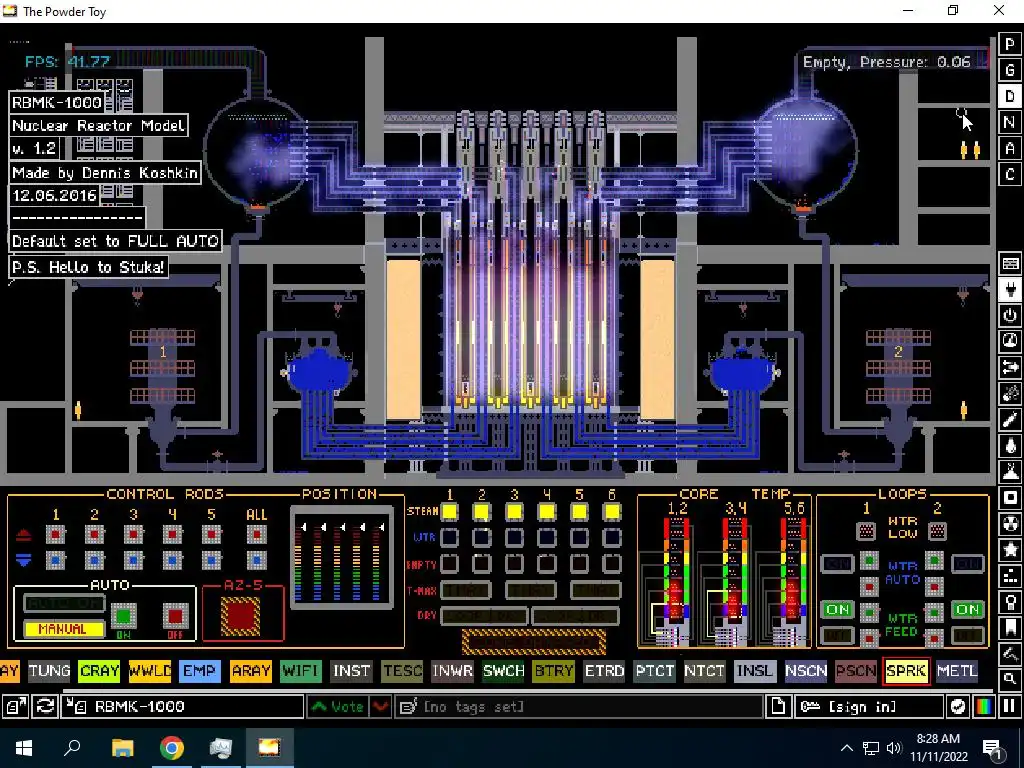This screenshot has height=768, width=1024.
Task: Select the SPRK element
Action: point(906,671)
